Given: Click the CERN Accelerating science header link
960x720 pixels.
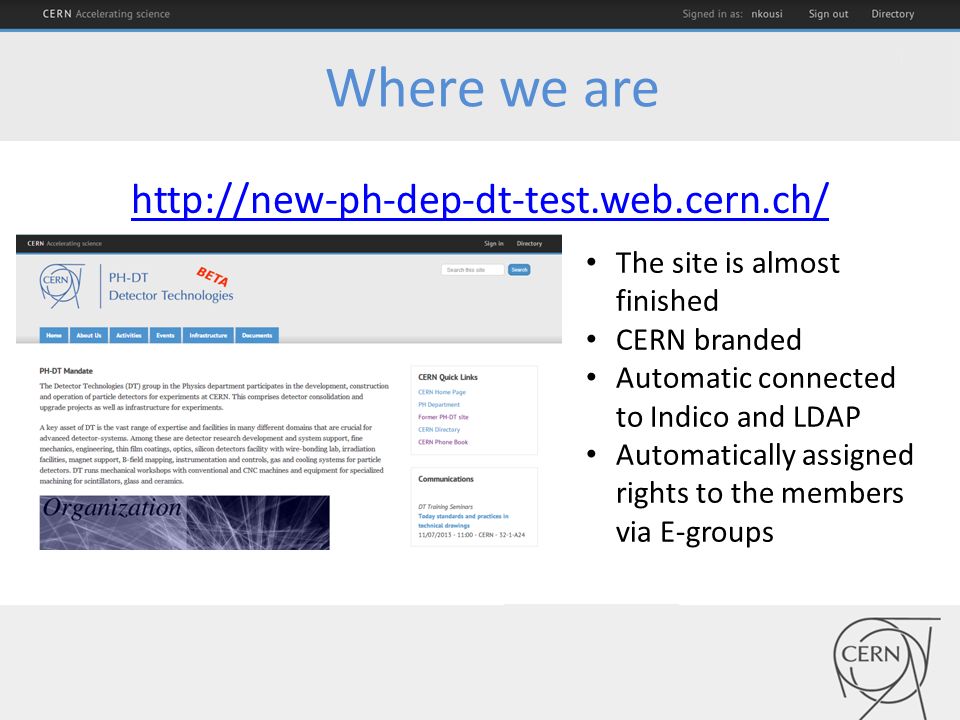Looking at the screenshot, I should coord(106,13).
